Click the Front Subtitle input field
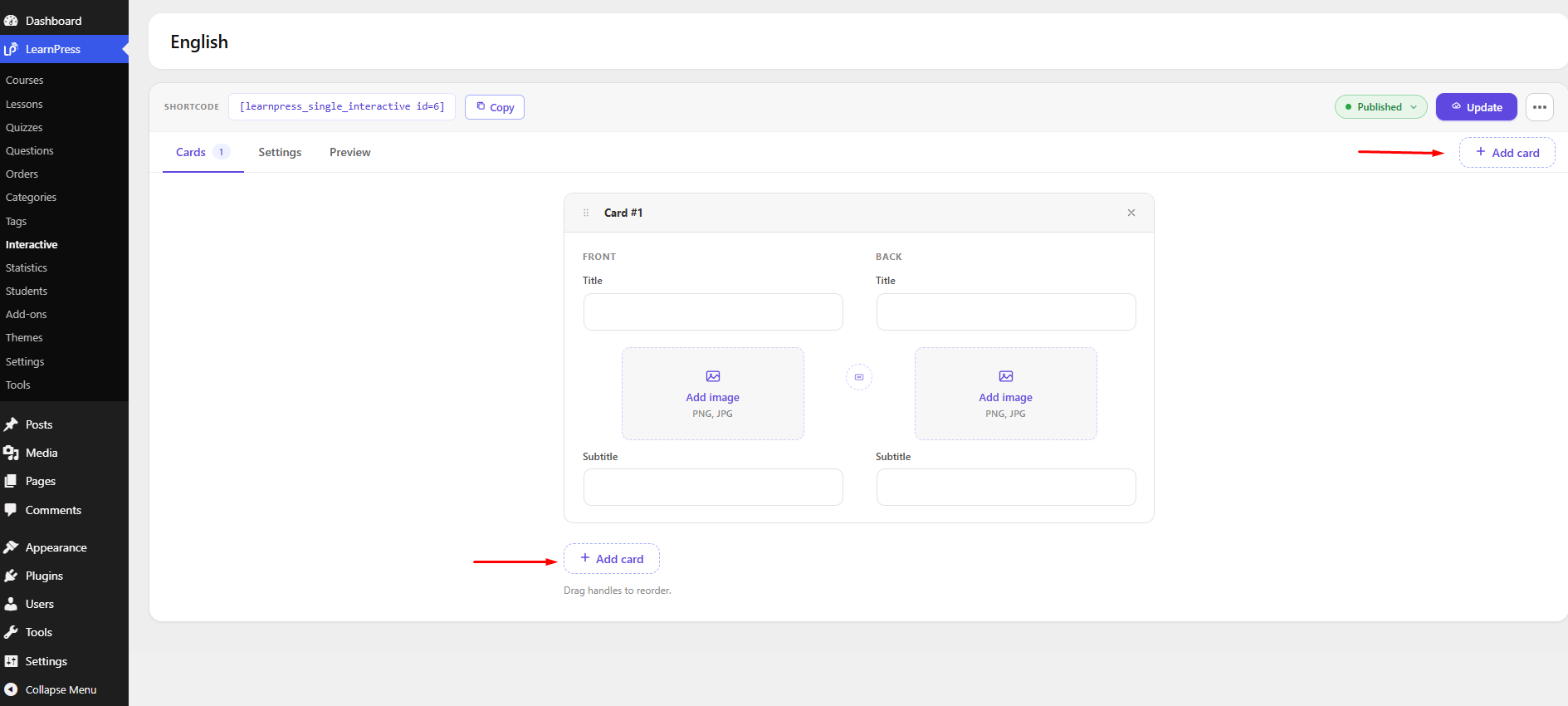Image resolution: width=1568 pixels, height=706 pixels. (x=713, y=487)
